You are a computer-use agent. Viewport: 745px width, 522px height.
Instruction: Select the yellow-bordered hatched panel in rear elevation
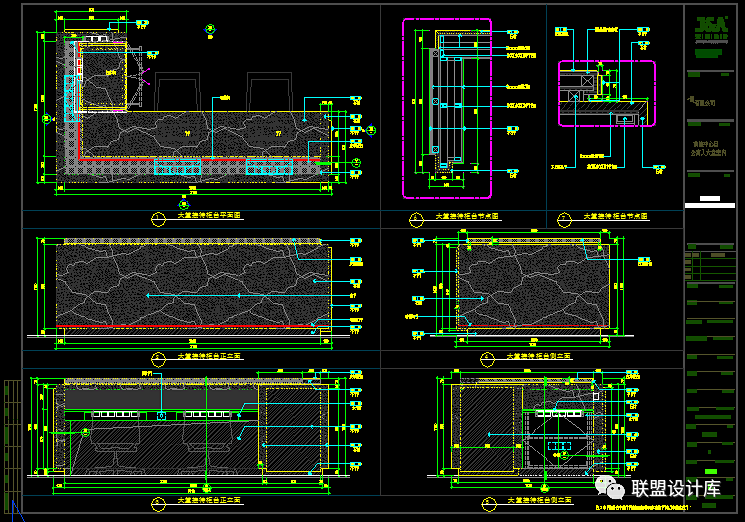click(292, 427)
